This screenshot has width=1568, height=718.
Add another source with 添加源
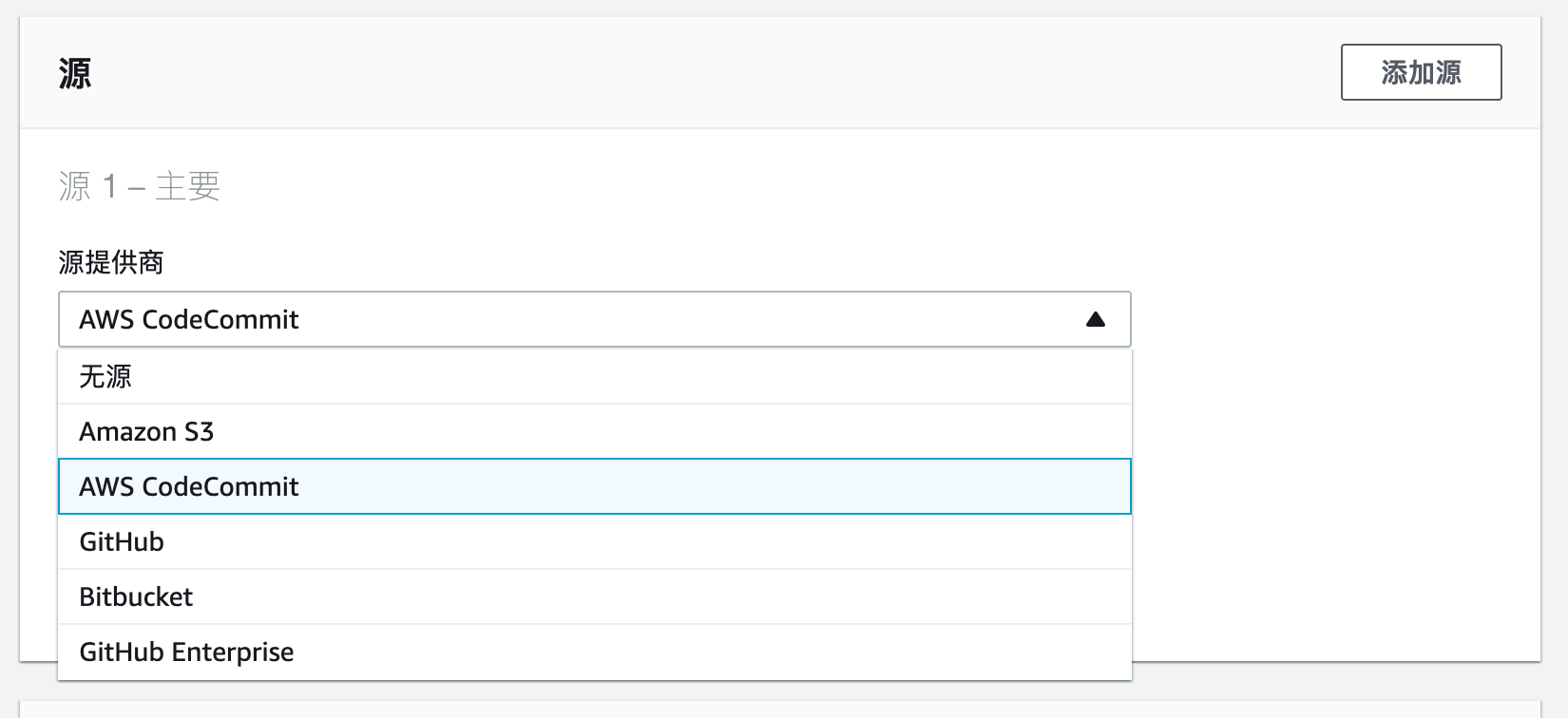click(x=1421, y=72)
